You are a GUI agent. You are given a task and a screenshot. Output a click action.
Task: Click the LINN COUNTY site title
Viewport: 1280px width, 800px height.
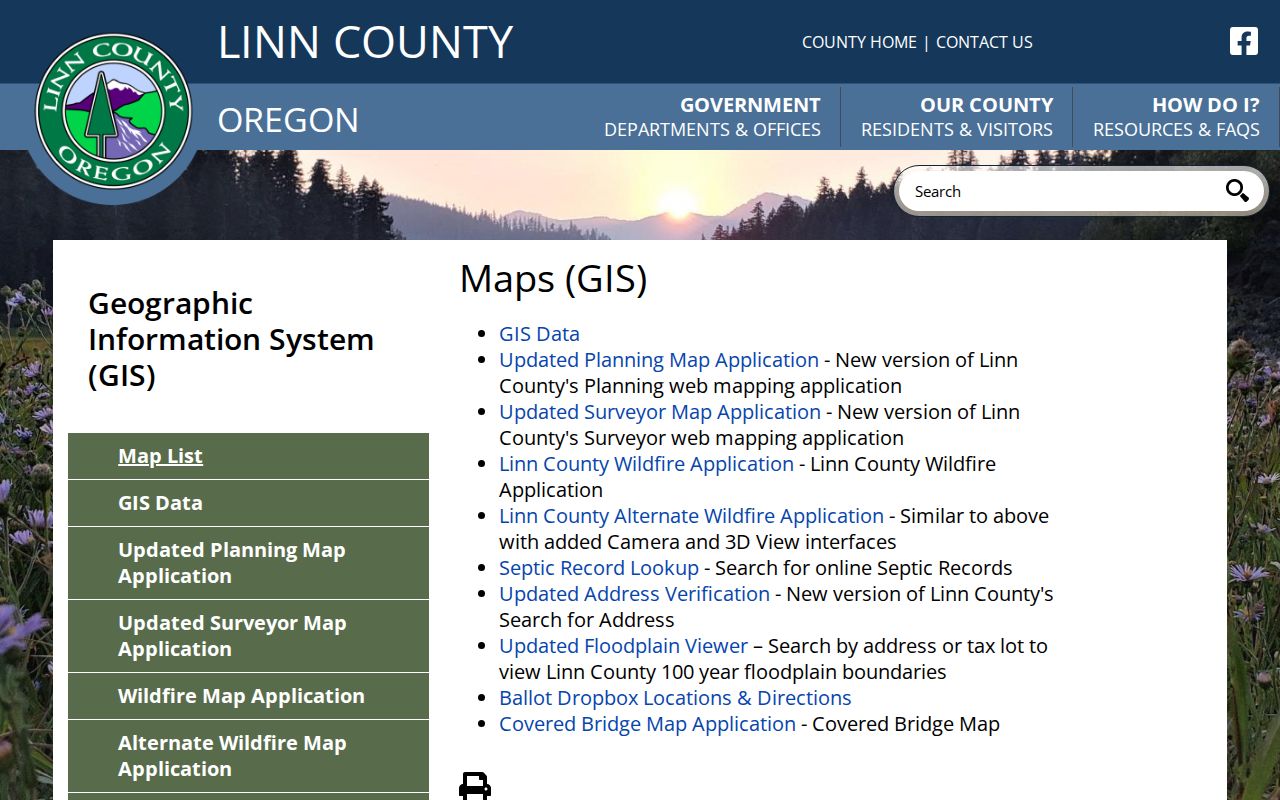click(365, 42)
